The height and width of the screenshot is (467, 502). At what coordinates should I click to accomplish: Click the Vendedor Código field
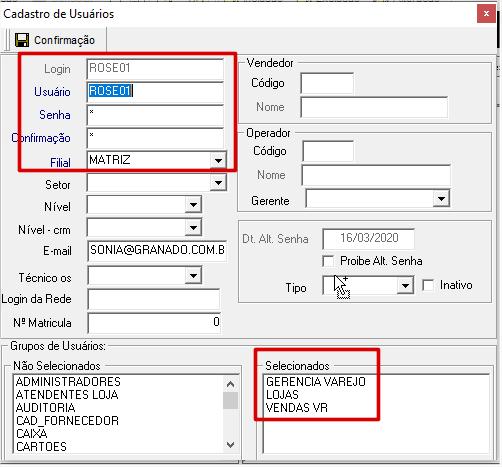pyautogui.click(x=327, y=83)
